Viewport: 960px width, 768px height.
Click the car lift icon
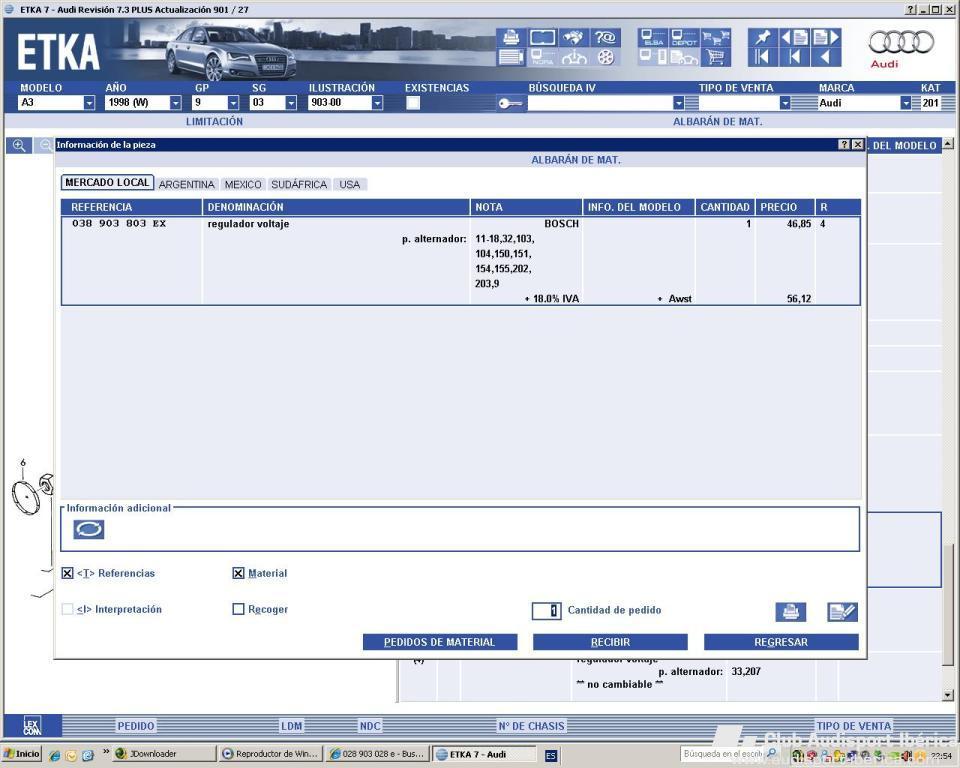coord(574,57)
